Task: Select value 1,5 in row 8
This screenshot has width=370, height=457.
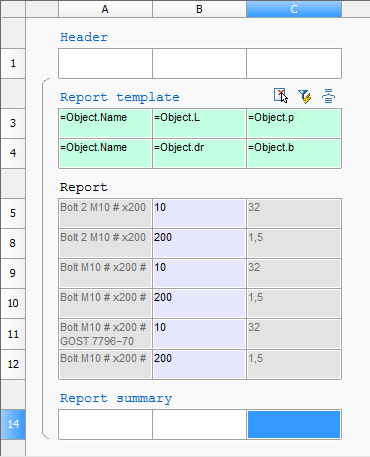Action: pyautogui.click(x=294, y=243)
